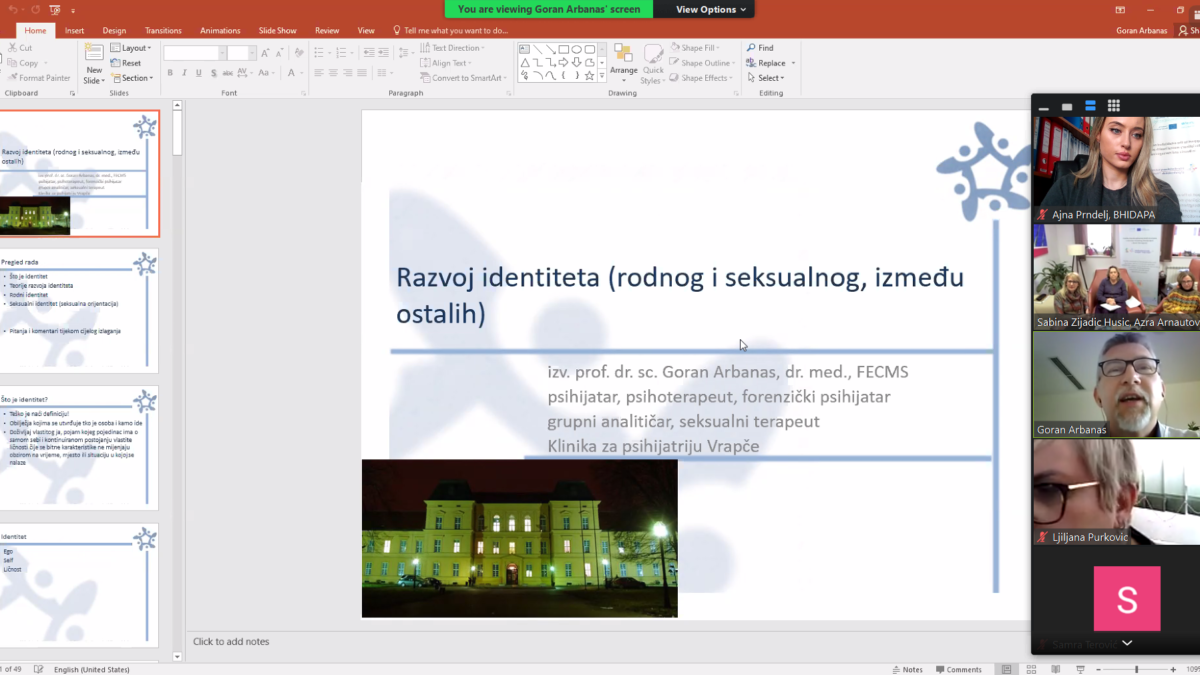Open the Section dropdown
This screenshot has height=675, width=1200.
(133, 78)
